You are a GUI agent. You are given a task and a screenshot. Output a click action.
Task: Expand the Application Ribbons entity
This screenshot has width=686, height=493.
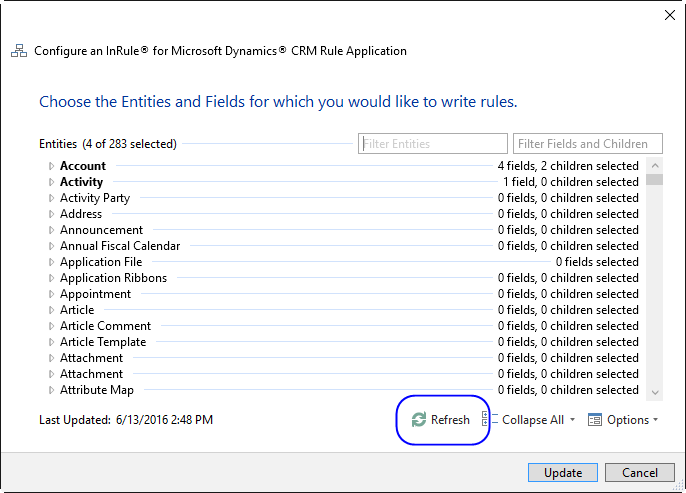coord(51,278)
